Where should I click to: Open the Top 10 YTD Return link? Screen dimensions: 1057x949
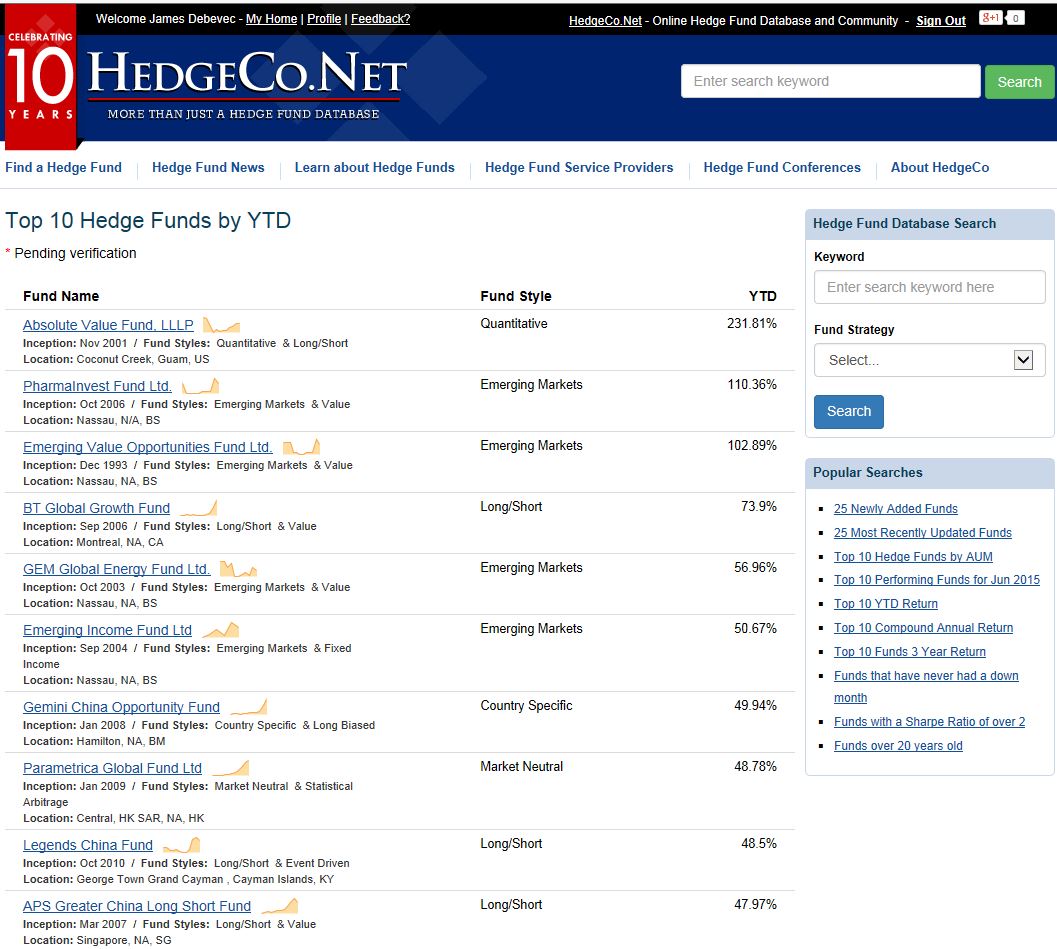pyautogui.click(x=885, y=604)
